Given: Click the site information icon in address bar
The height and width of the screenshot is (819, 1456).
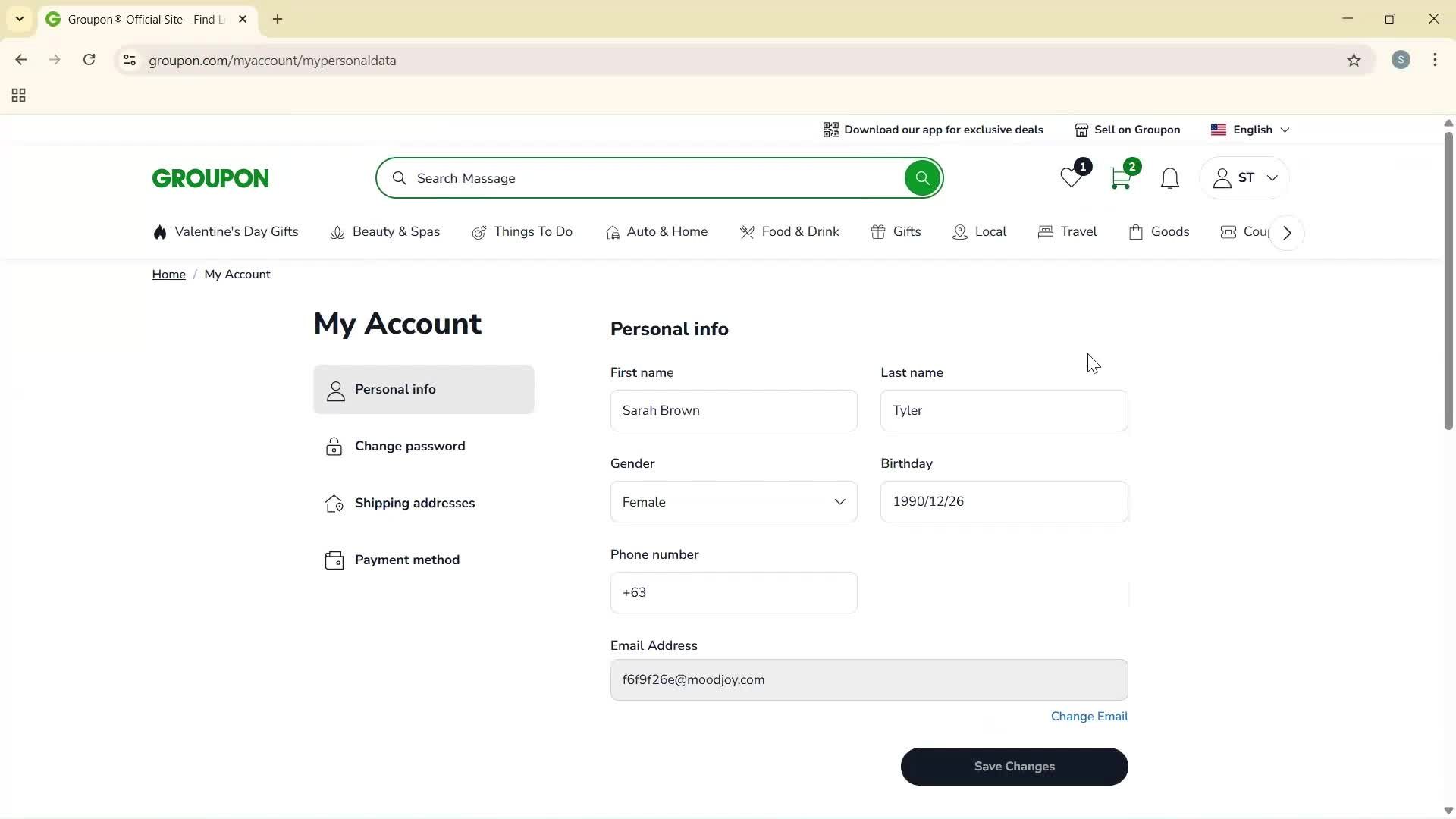Looking at the screenshot, I should [x=130, y=61].
